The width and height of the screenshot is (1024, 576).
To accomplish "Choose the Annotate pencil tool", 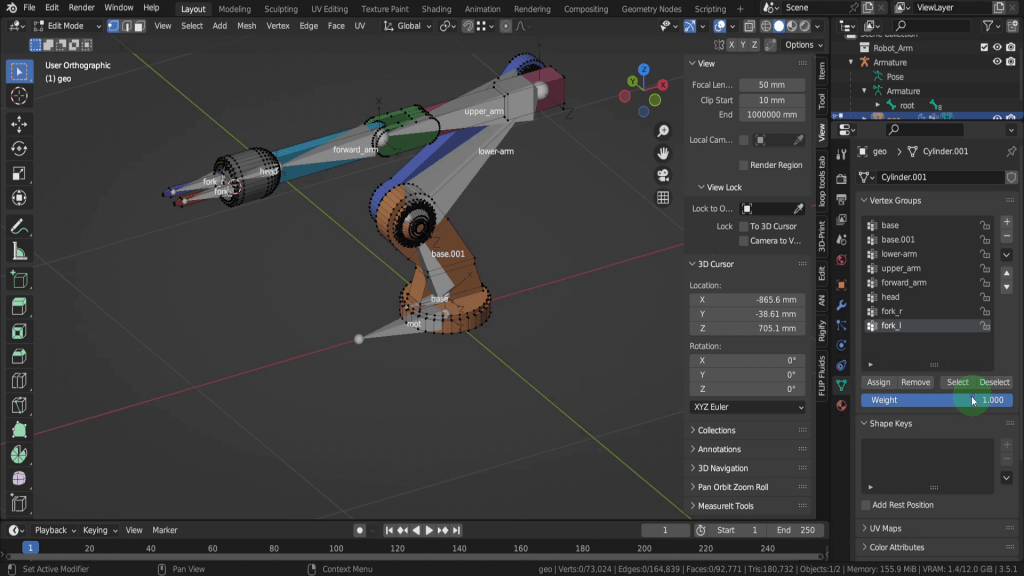I will coord(18,227).
